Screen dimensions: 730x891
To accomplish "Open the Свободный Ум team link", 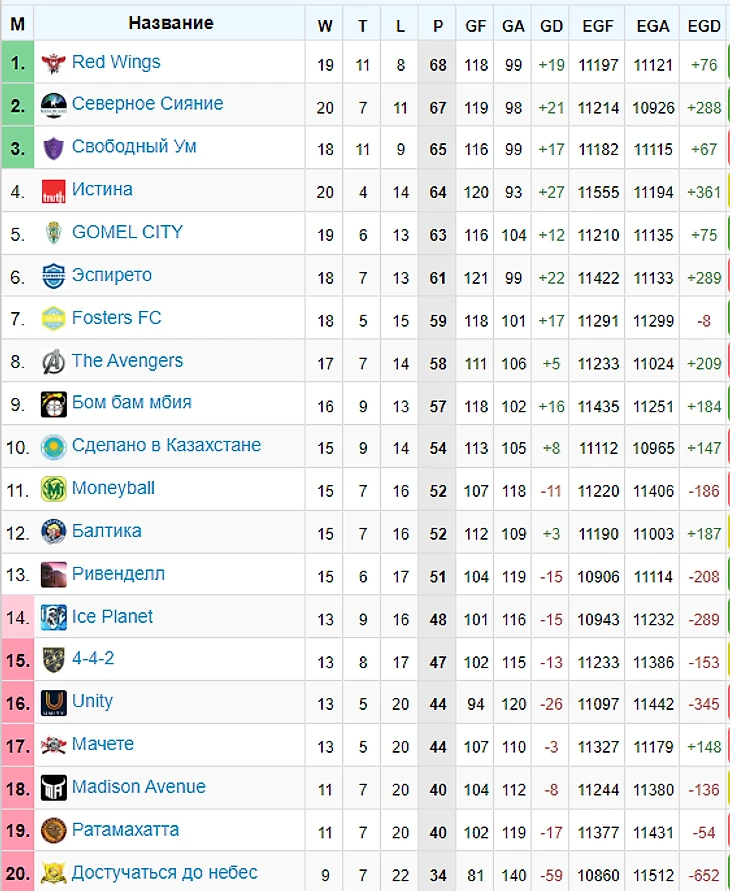I will [134, 147].
